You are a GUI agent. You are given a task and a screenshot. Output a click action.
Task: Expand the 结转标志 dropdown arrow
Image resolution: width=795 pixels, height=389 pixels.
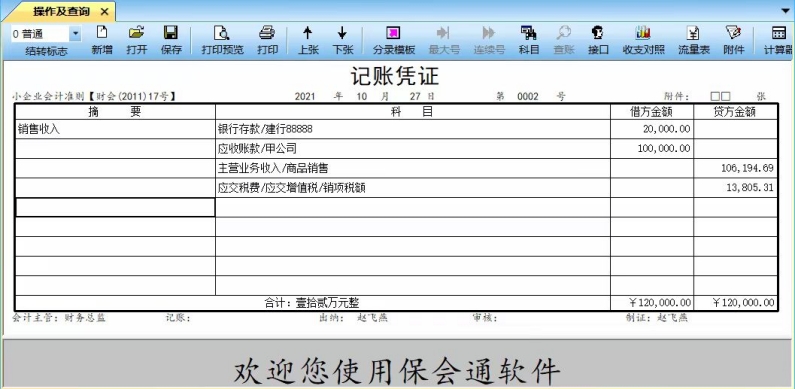click(75, 34)
